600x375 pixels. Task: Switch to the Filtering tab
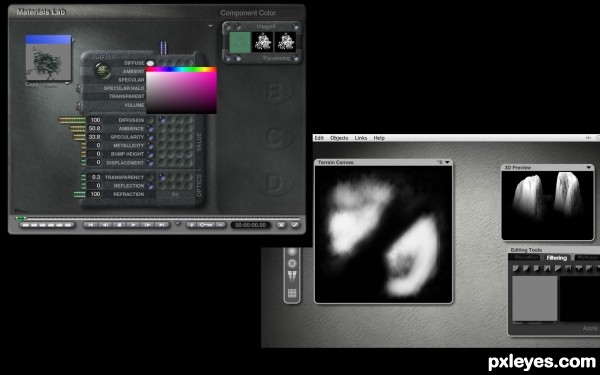tap(556, 258)
